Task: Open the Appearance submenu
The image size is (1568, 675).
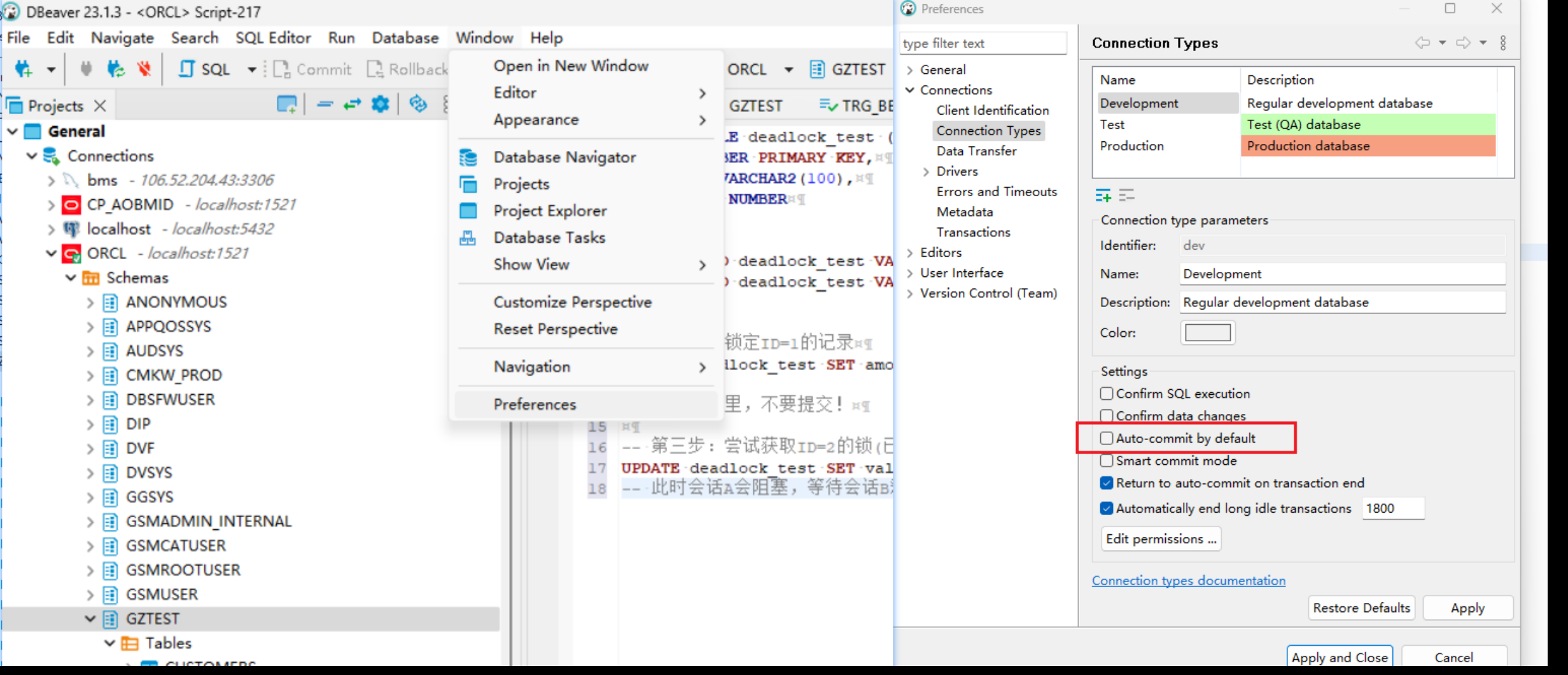Action: click(x=587, y=119)
